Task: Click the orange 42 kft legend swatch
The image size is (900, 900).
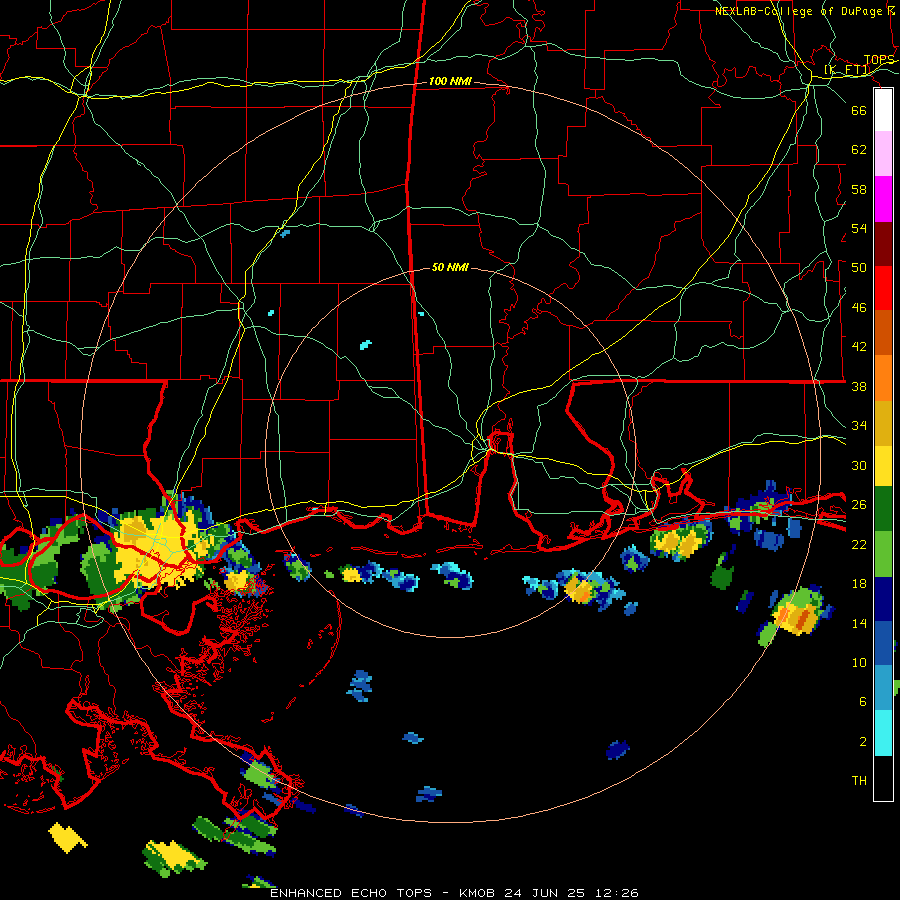Action: pyautogui.click(x=883, y=378)
